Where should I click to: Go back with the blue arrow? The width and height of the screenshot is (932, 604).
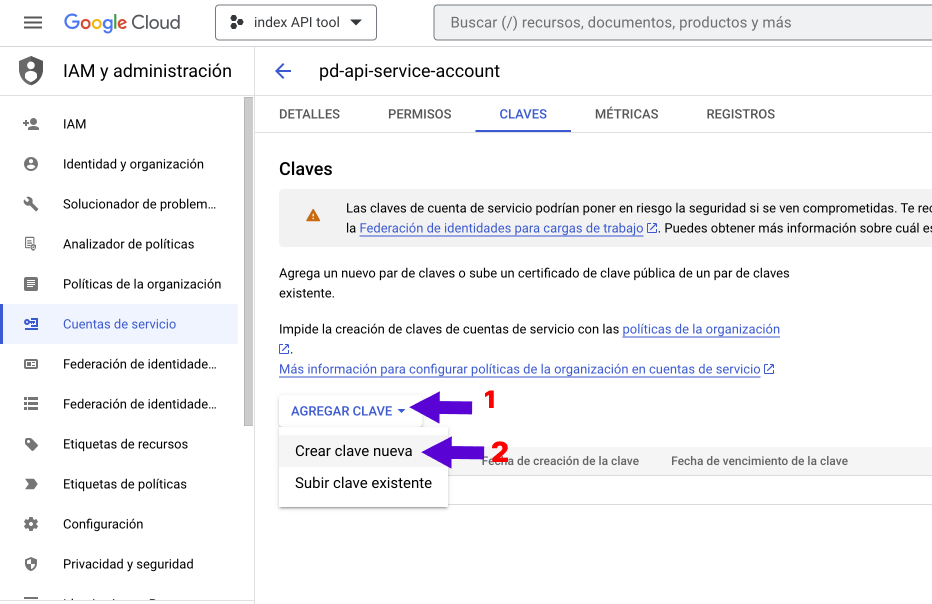pyautogui.click(x=283, y=71)
